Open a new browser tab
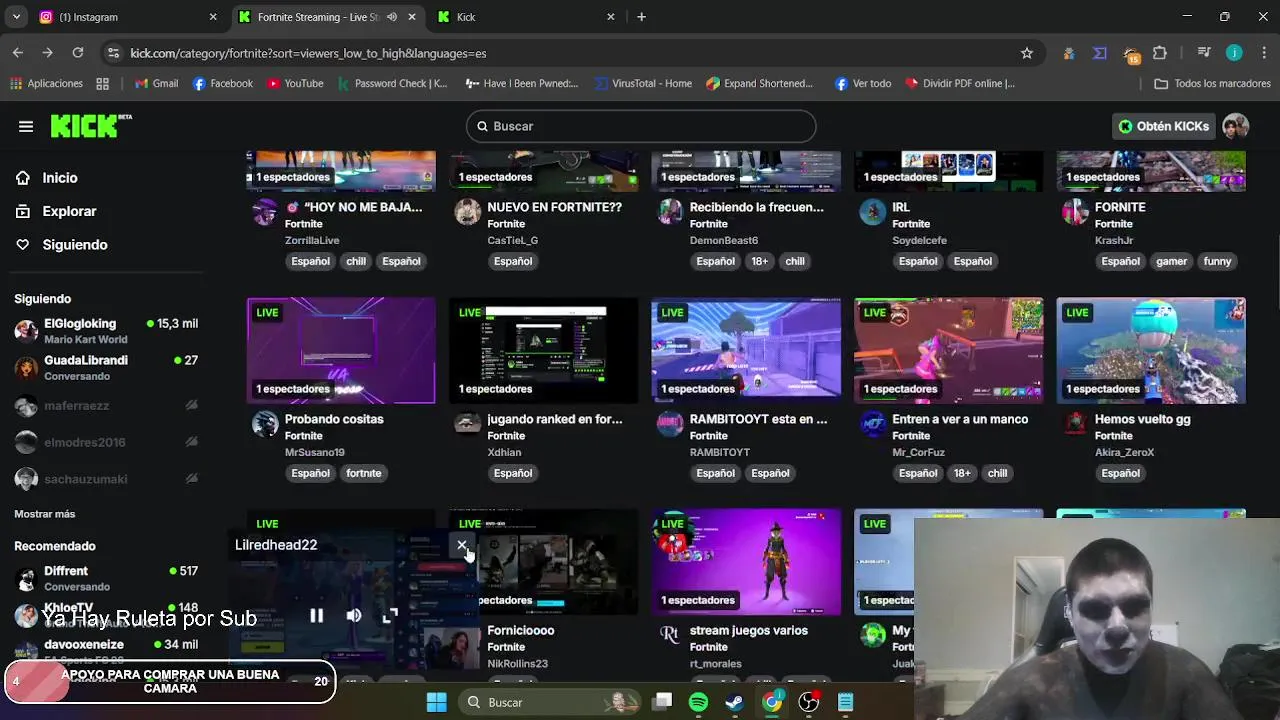 641,17
